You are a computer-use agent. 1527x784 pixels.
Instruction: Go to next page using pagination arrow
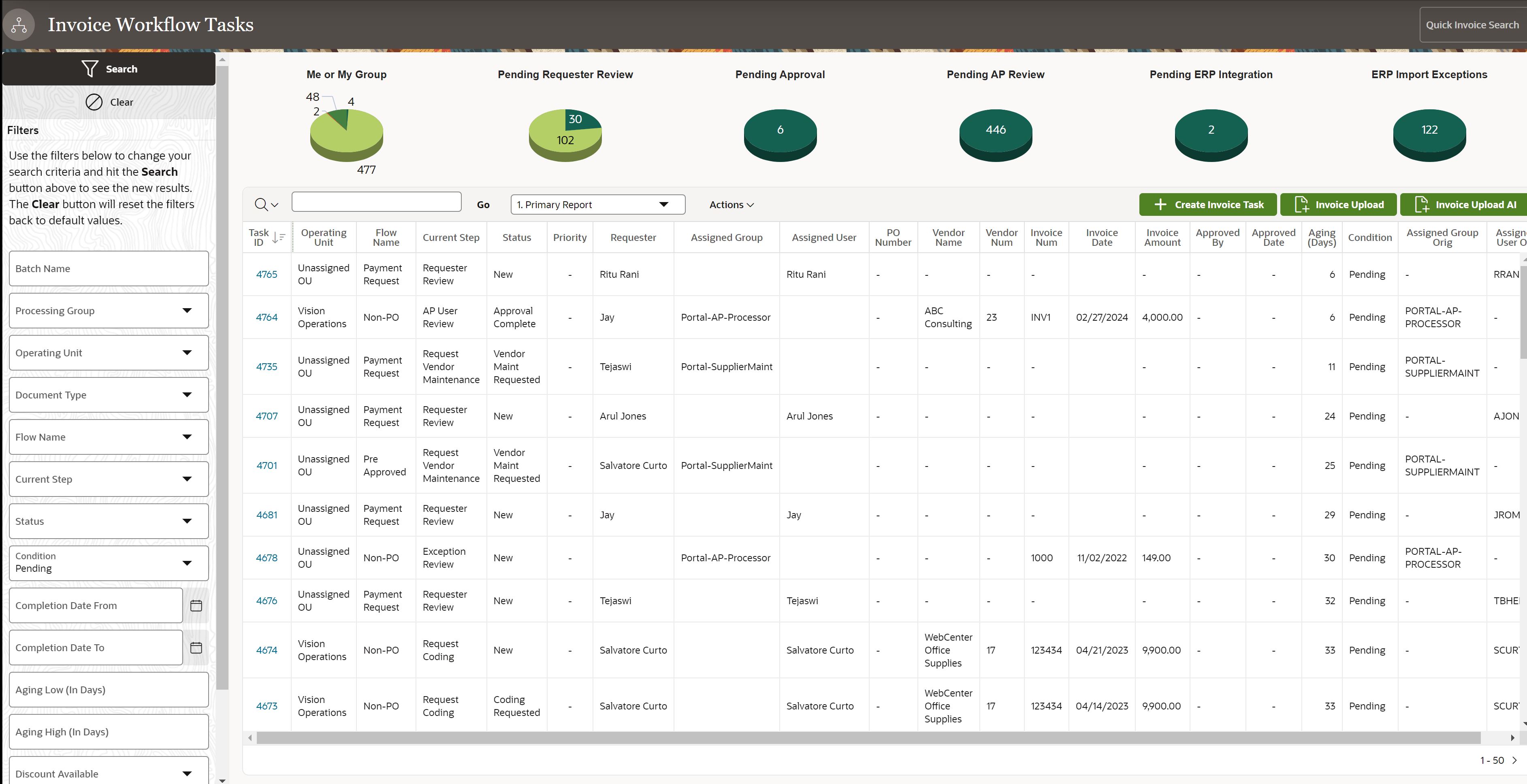click(1515, 760)
